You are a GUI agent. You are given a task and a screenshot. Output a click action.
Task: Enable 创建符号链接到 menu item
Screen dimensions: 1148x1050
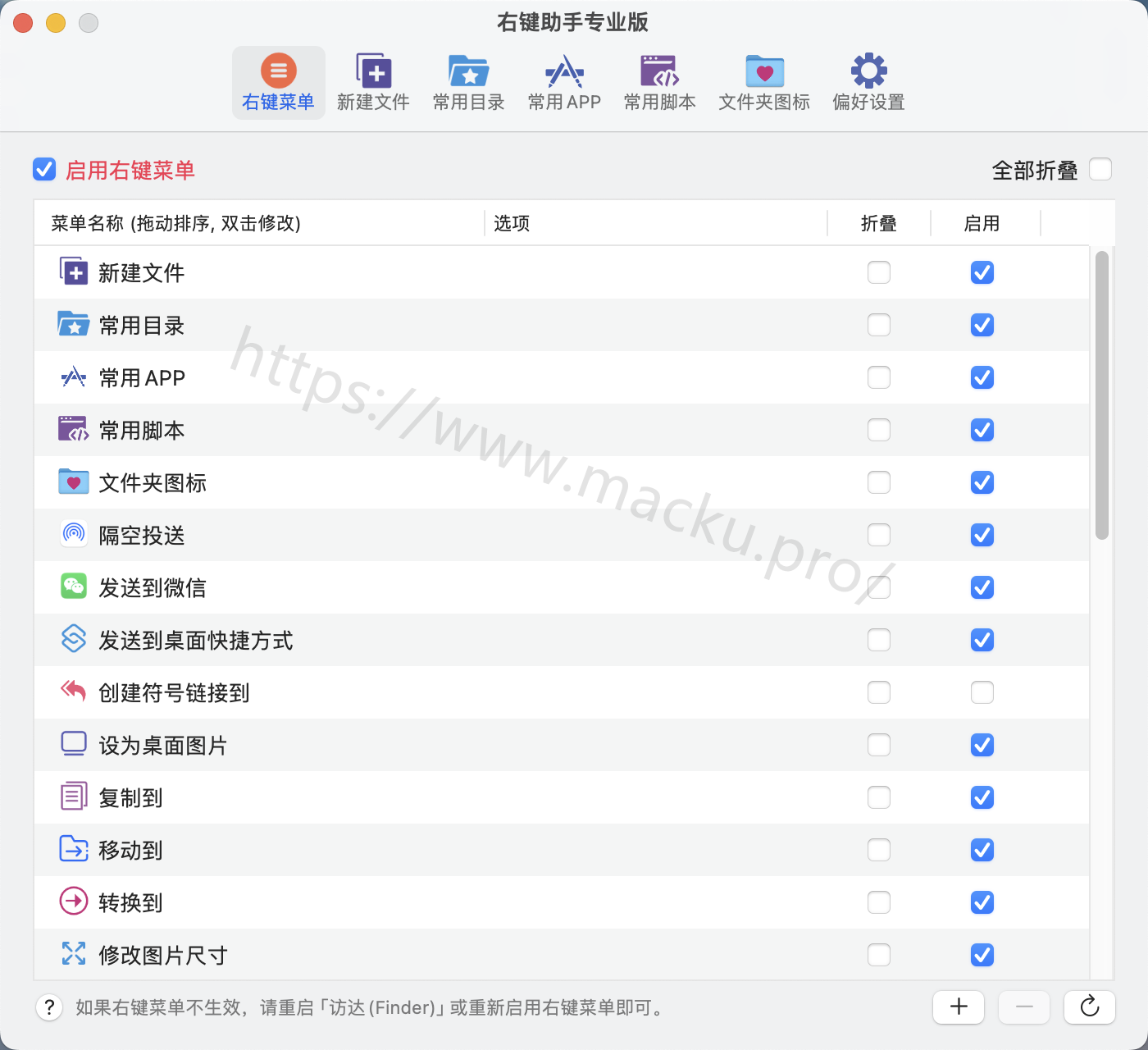pos(982,692)
